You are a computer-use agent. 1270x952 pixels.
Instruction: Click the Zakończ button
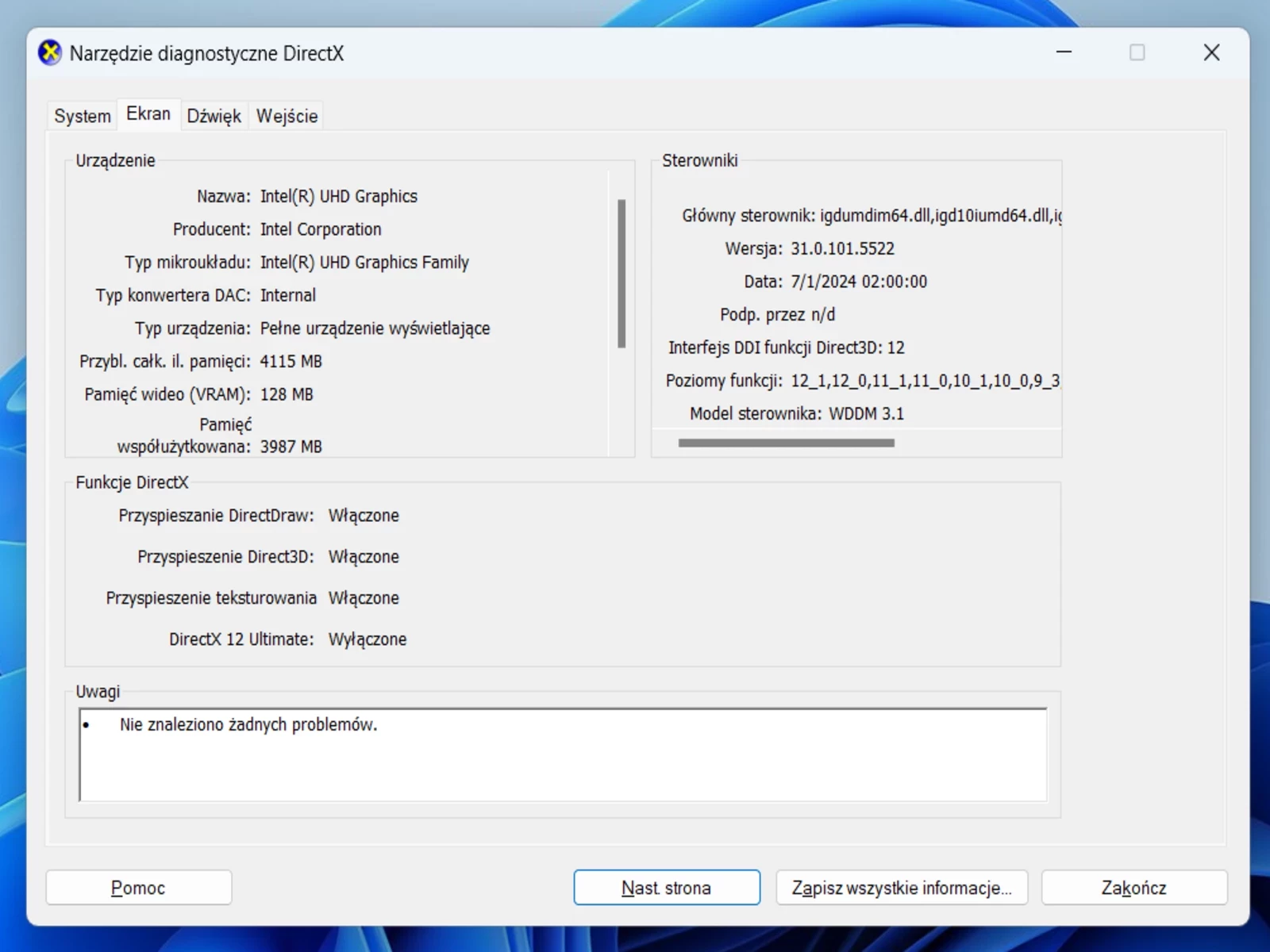coord(1134,888)
